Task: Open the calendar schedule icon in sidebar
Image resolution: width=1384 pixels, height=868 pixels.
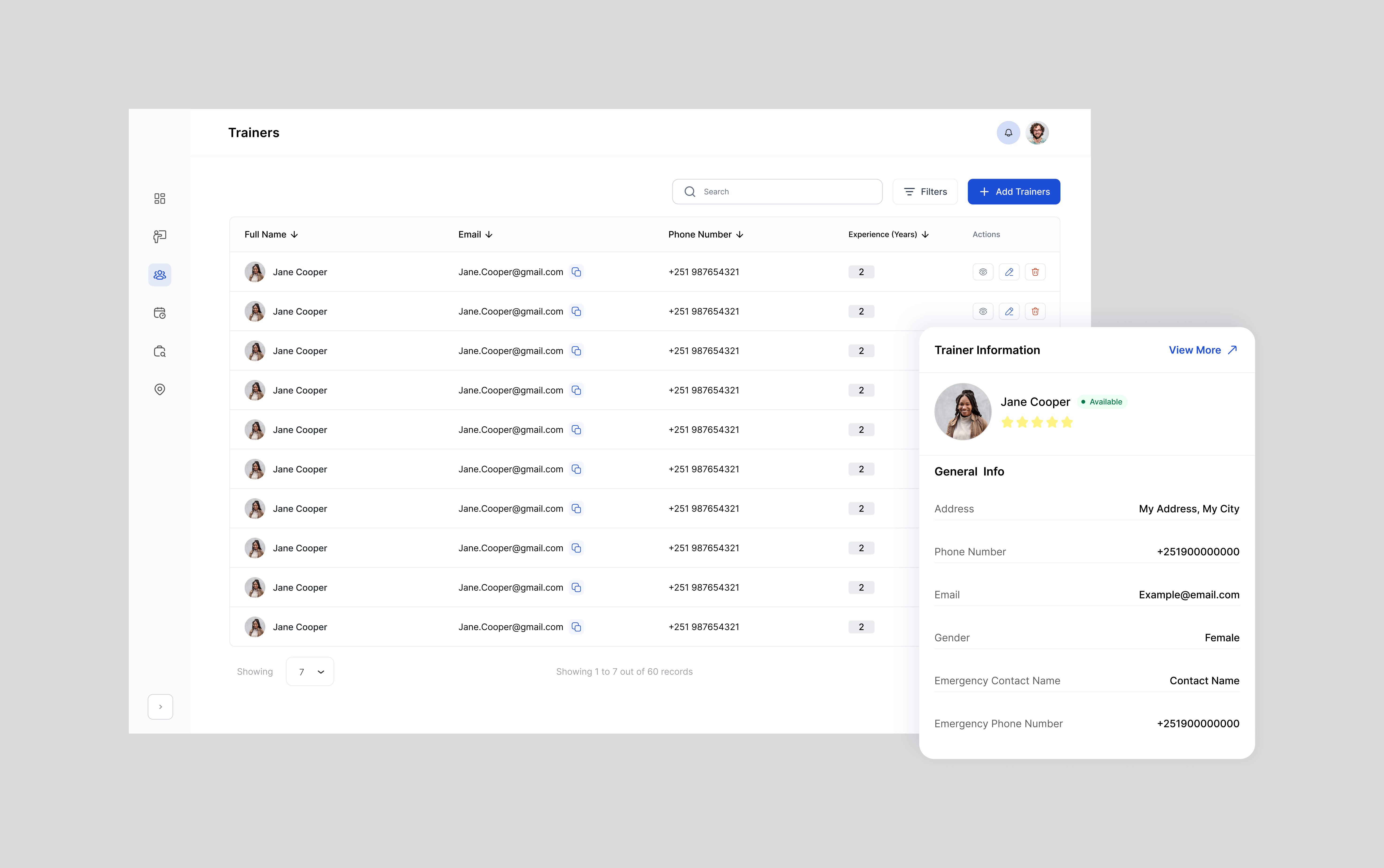Action: click(x=160, y=313)
